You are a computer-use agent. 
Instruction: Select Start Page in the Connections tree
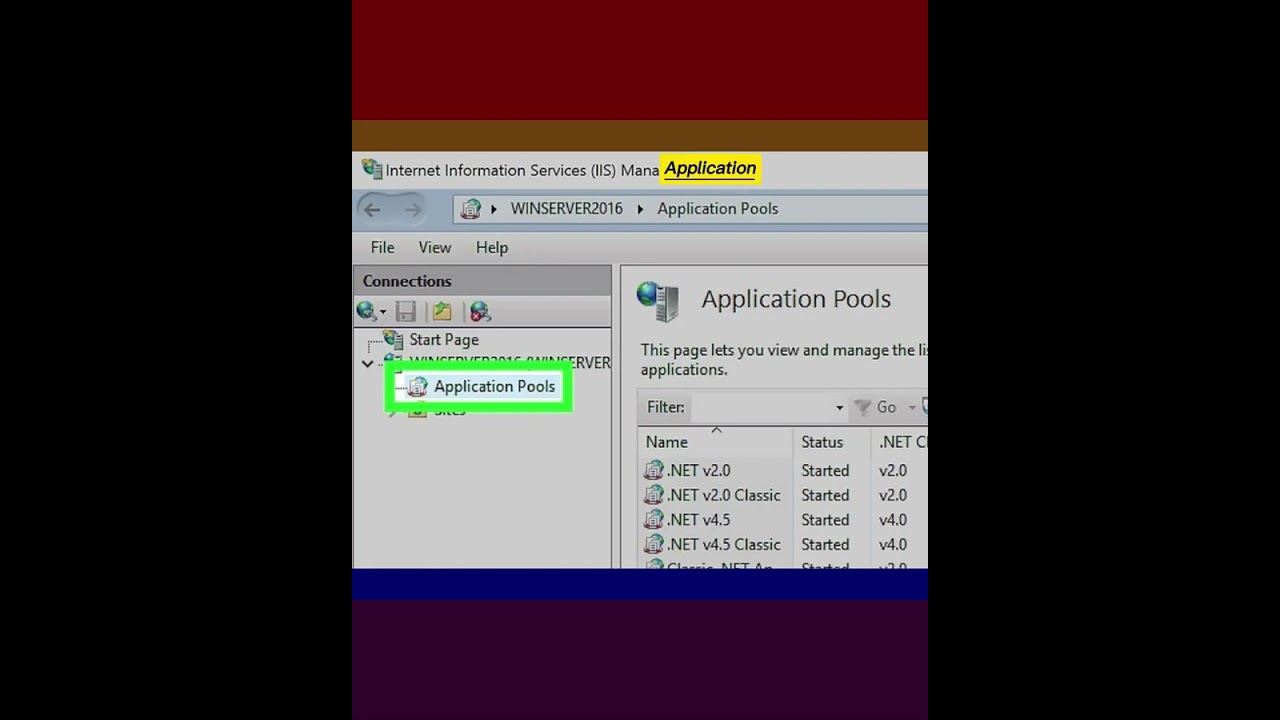(x=444, y=340)
